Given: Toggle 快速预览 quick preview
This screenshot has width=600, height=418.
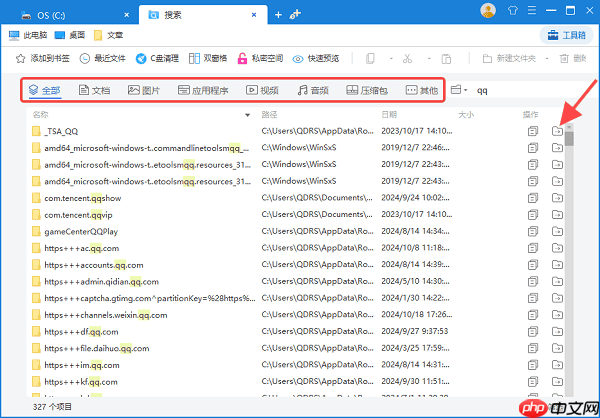Looking at the screenshot, I should (x=316, y=59).
